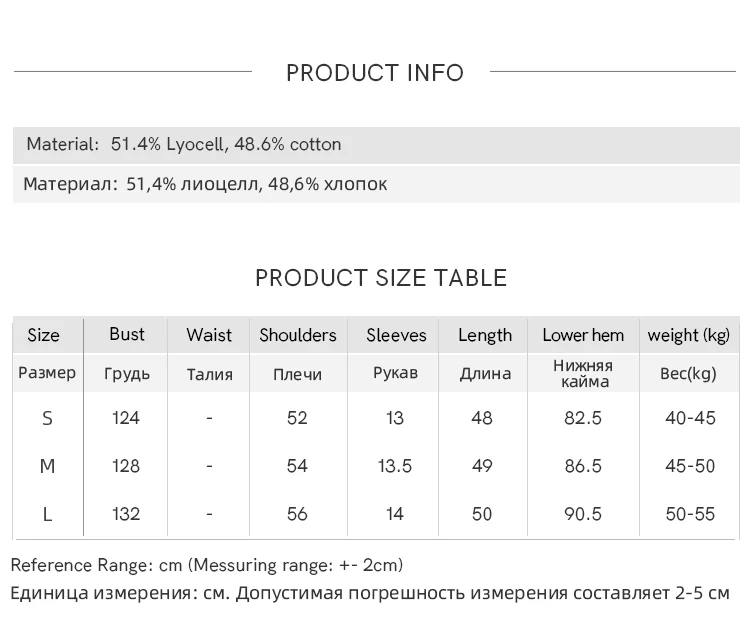Select the English material composition row
This screenshot has width=750, height=630.
[x=184, y=144]
